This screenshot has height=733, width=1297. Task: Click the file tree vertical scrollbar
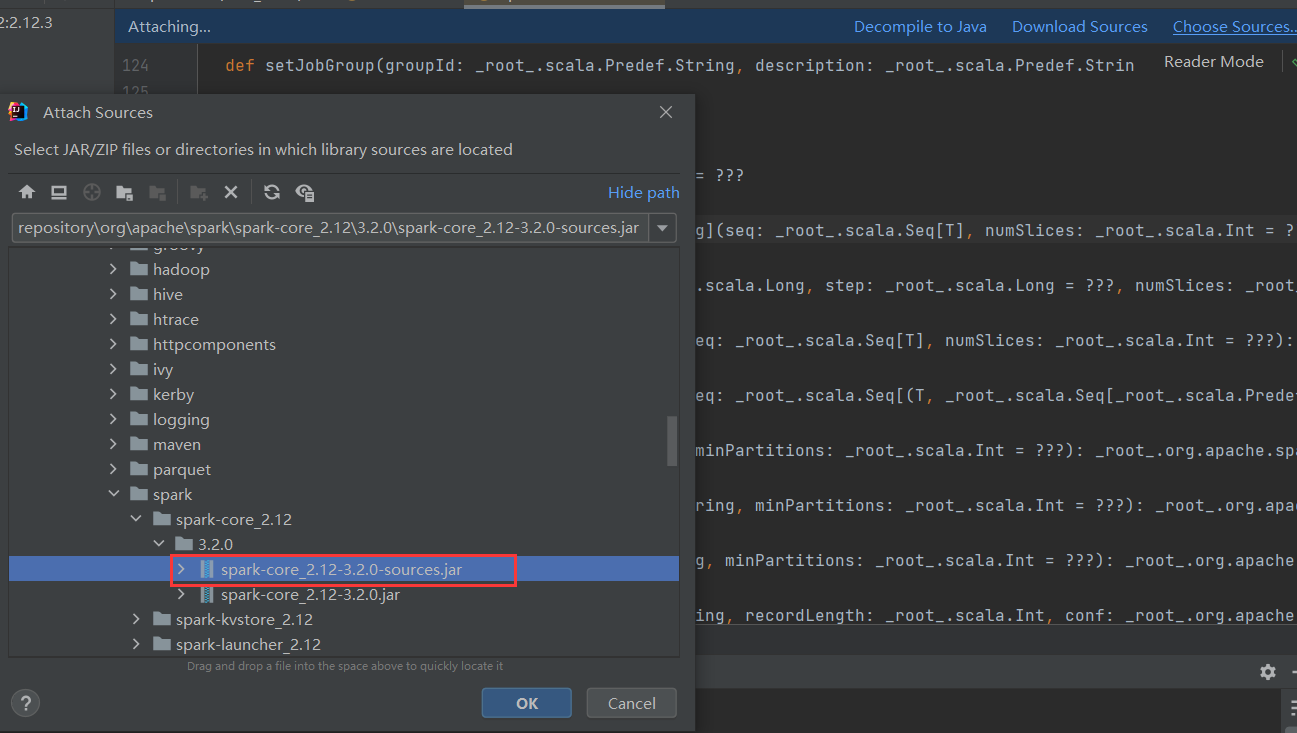coord(672,441)
